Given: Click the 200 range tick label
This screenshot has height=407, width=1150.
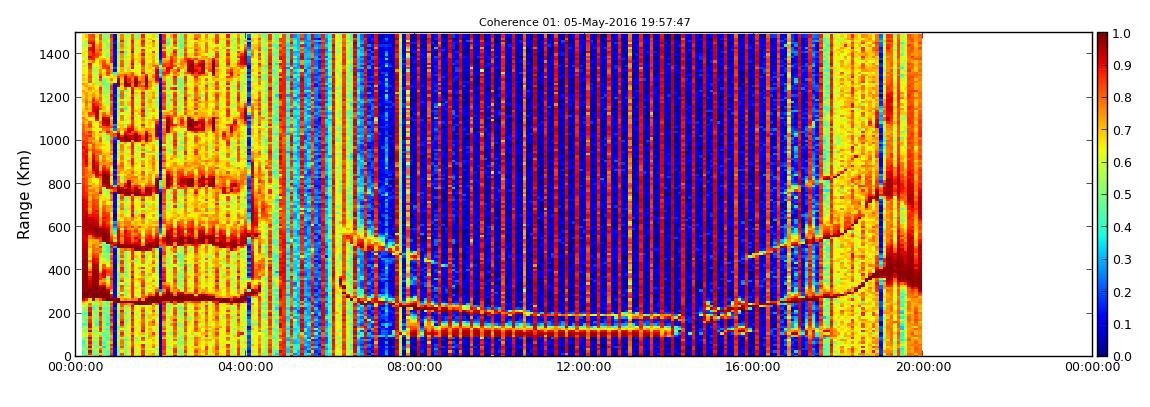Looking at the screenshot, I should click(61, 314).
